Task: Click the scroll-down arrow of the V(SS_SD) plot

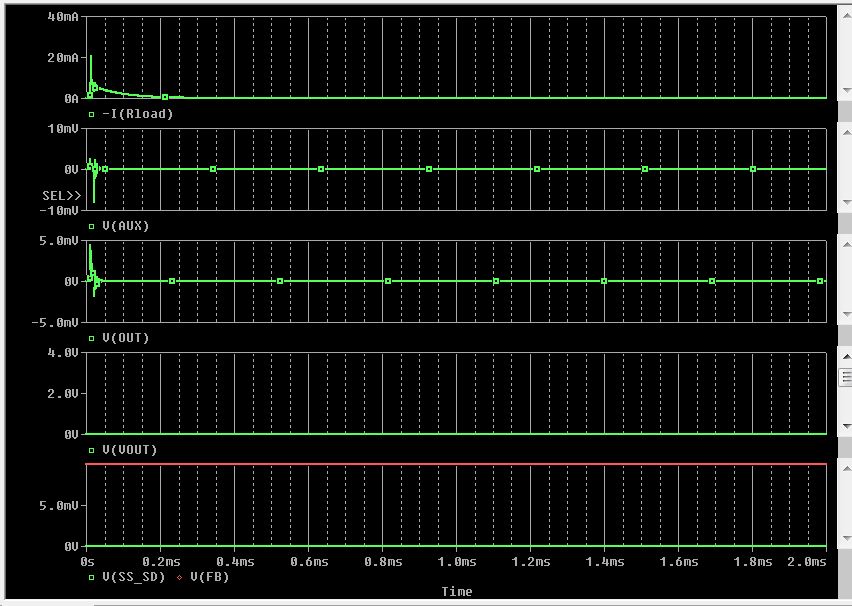Action: click(x=845, y=538)
